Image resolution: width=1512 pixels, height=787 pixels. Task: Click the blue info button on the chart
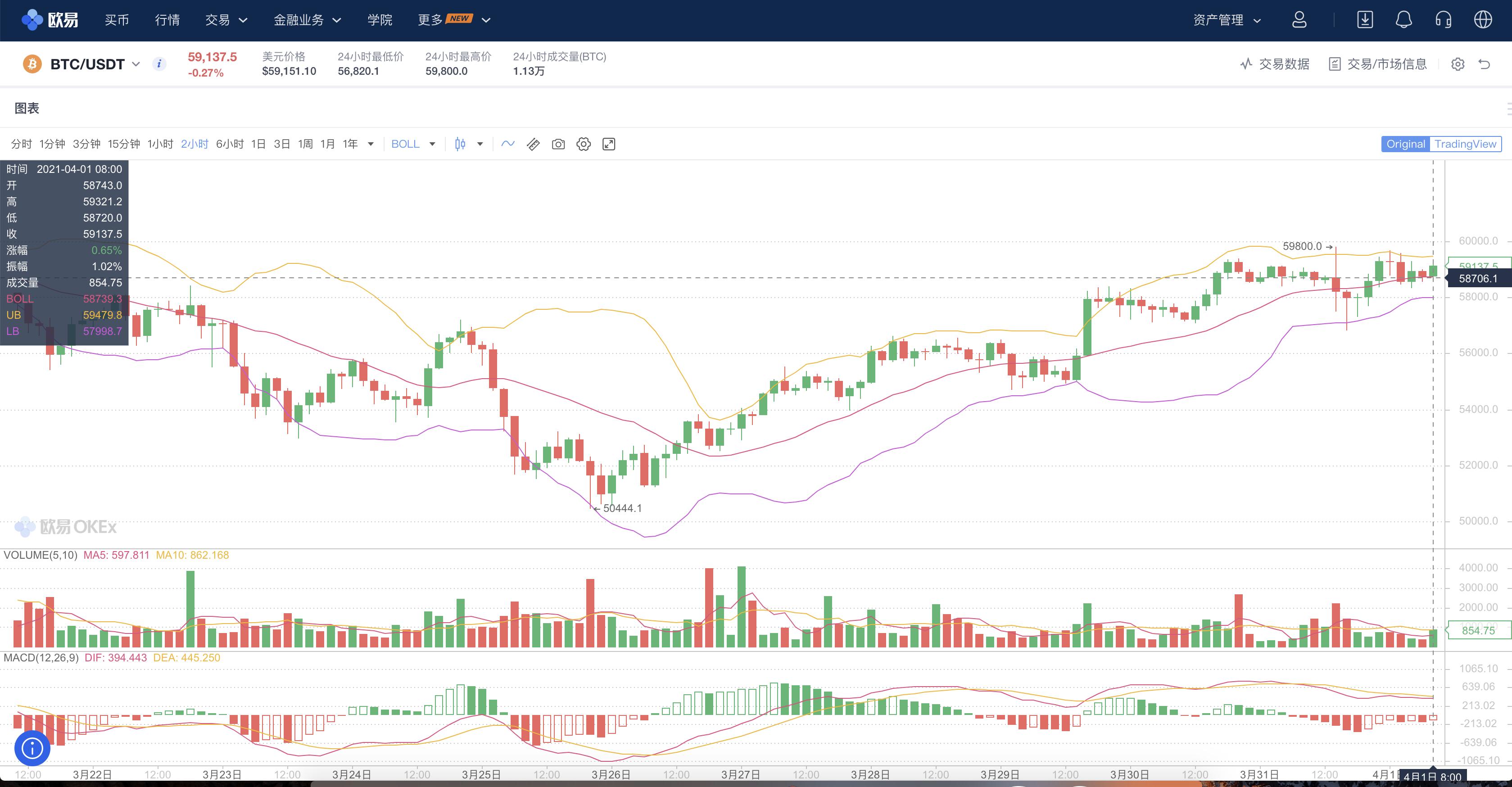pos(32,748)
